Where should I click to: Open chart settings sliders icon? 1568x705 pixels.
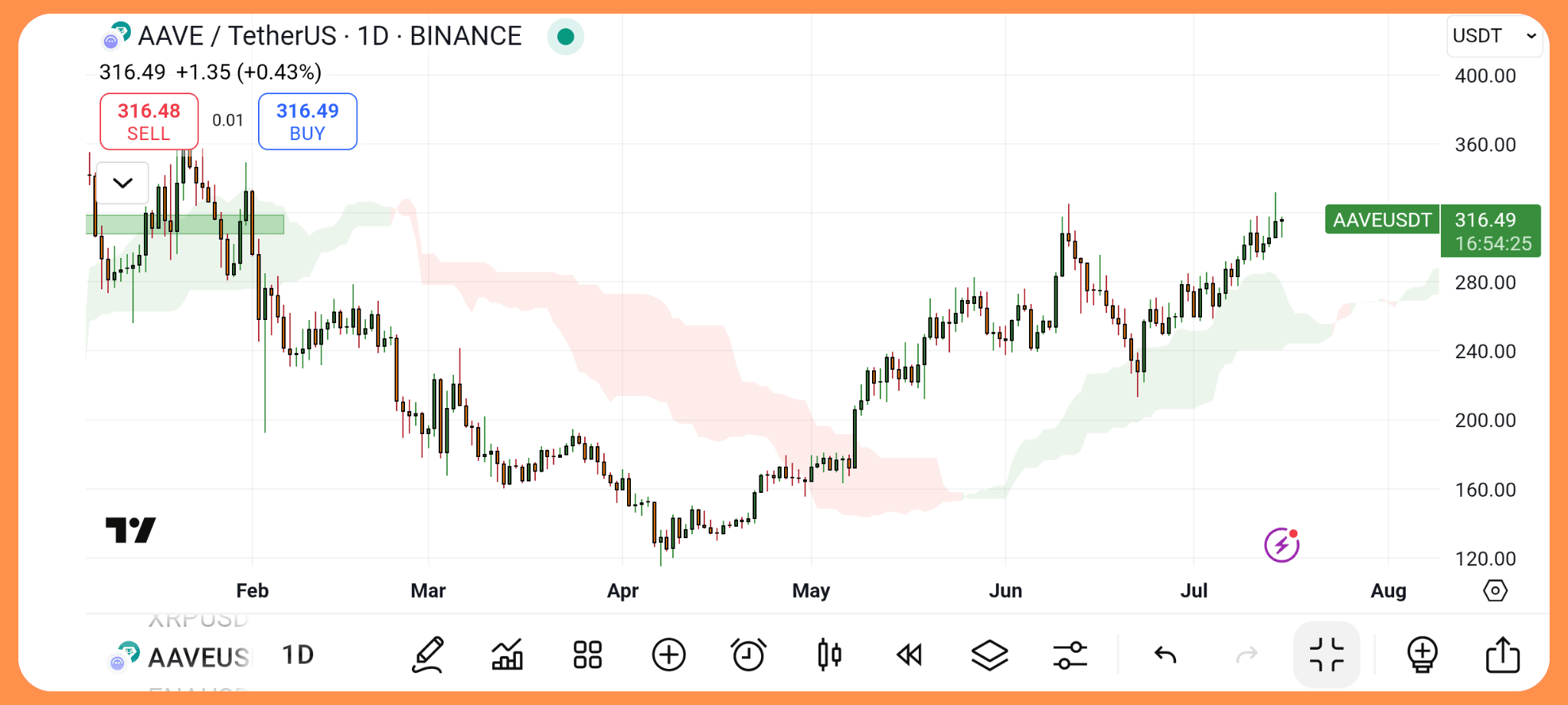click(x=1070, y=655)
